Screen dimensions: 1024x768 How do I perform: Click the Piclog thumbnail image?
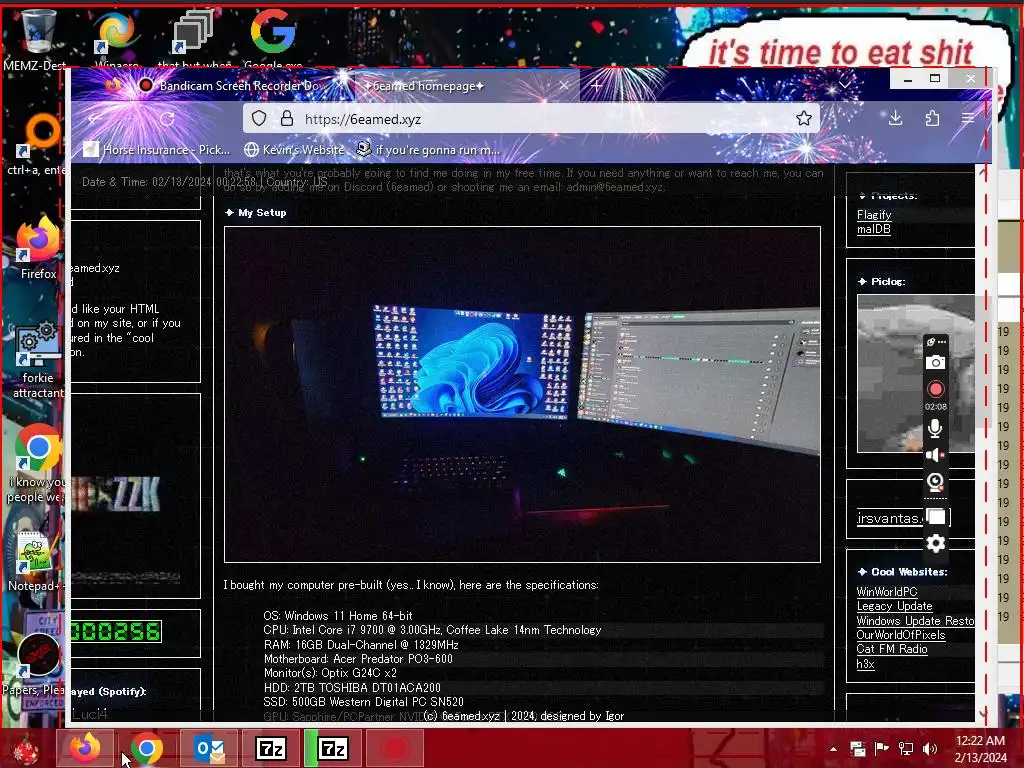(x=916, y=373)
